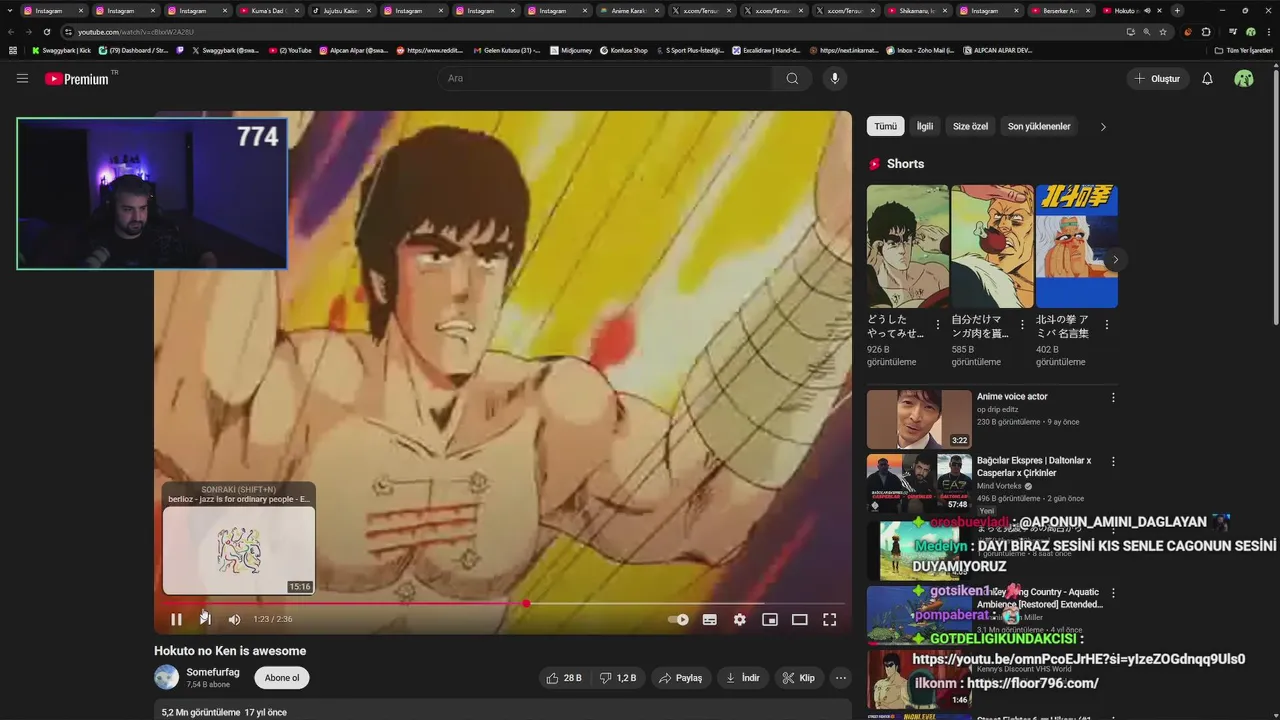Focus the Ara search field

coord(605,78)
